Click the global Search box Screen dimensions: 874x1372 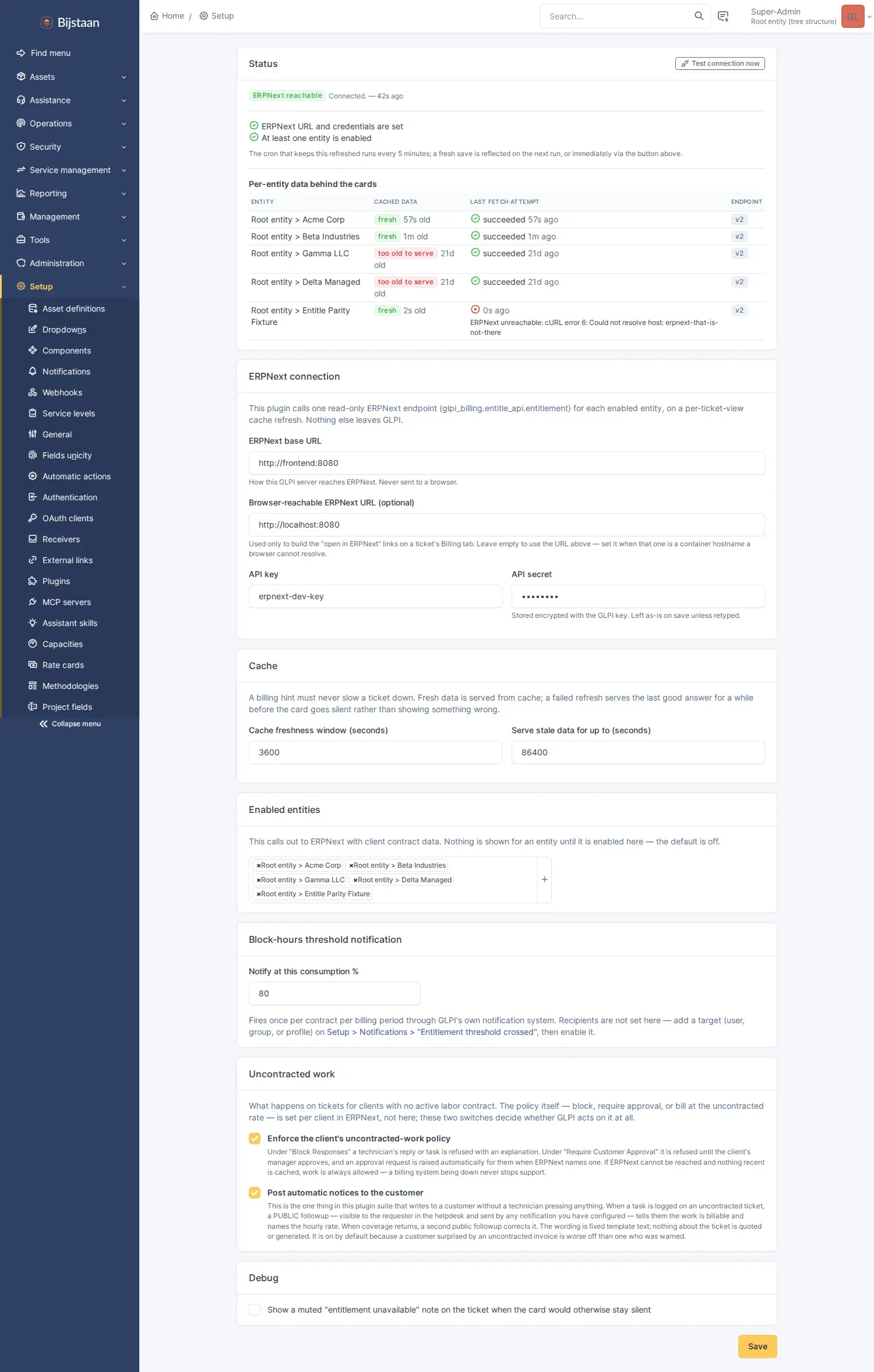[x=618, y=16]
